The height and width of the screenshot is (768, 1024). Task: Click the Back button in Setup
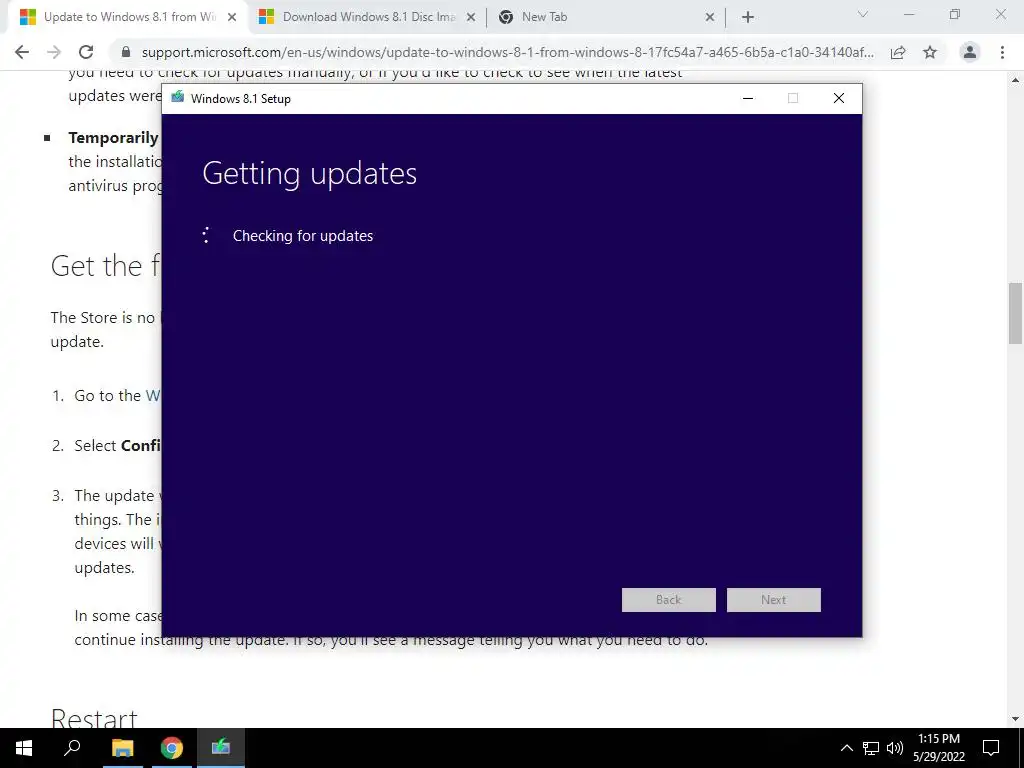click(669, 600)
